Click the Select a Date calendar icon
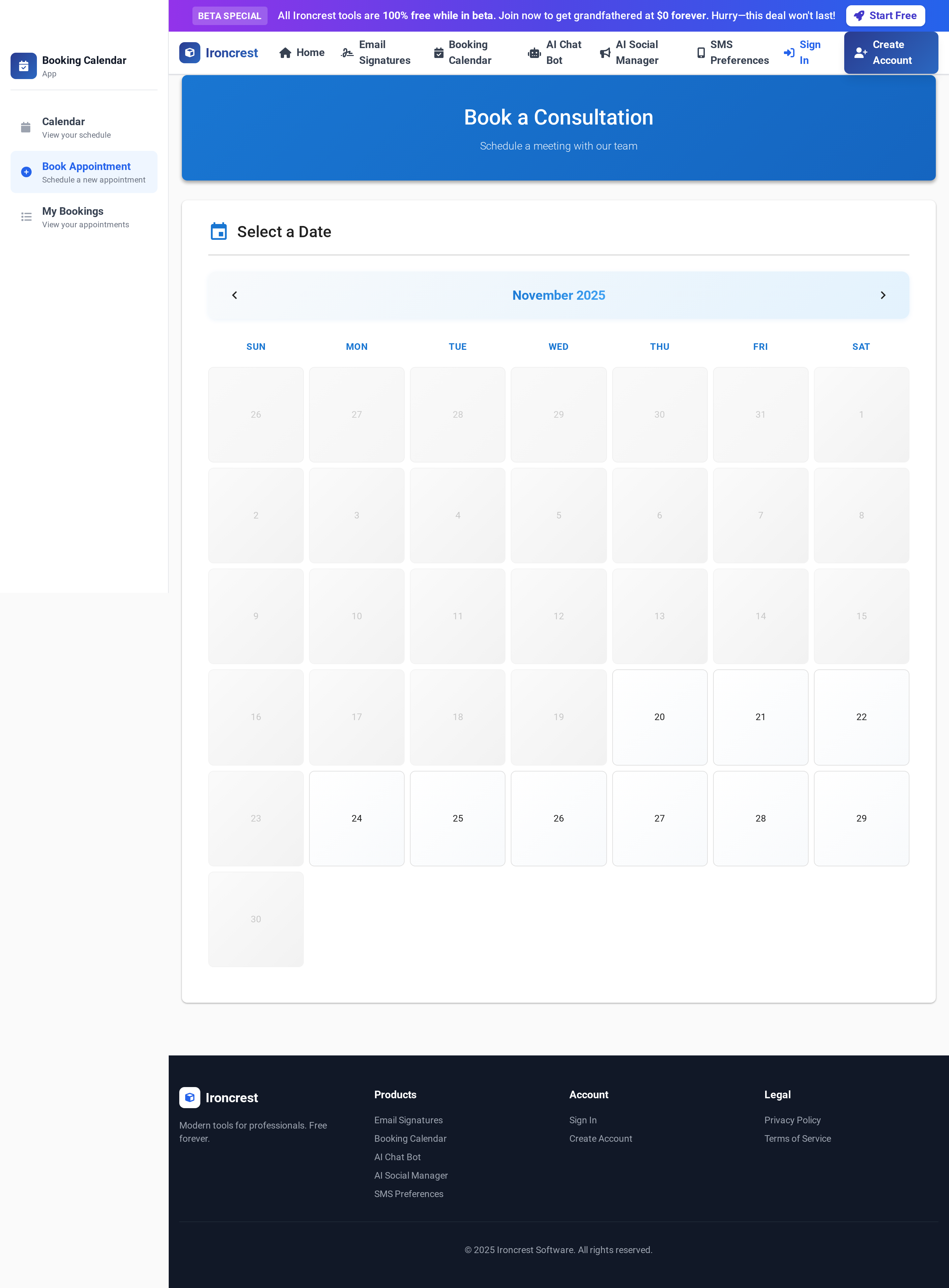The height and width of the screenshot is (1288, 949). point(219,231)
